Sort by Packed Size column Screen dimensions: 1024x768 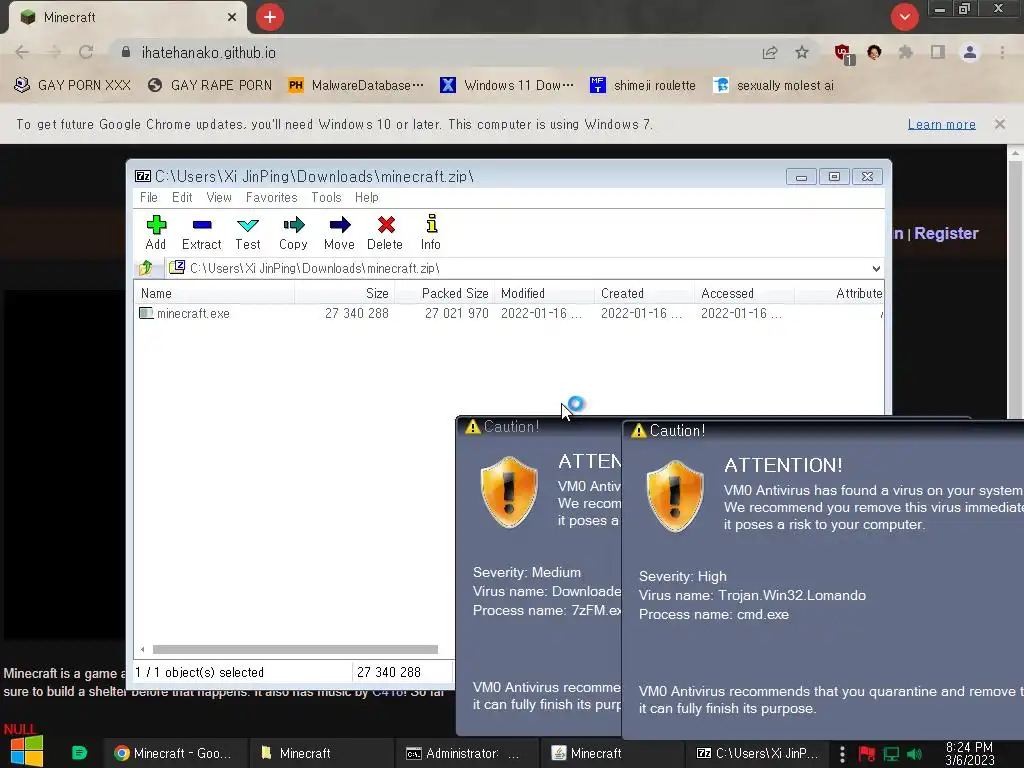click(x=444, y=293)
